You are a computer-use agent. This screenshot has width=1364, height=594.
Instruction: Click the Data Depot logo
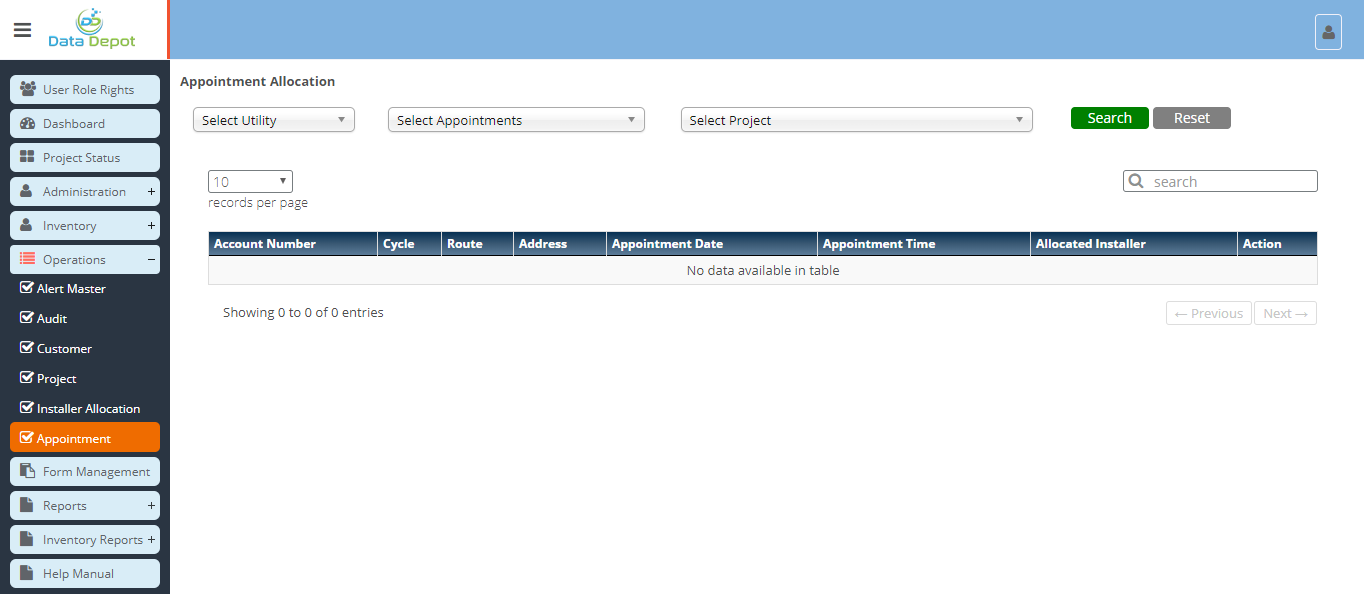[92, 29]
